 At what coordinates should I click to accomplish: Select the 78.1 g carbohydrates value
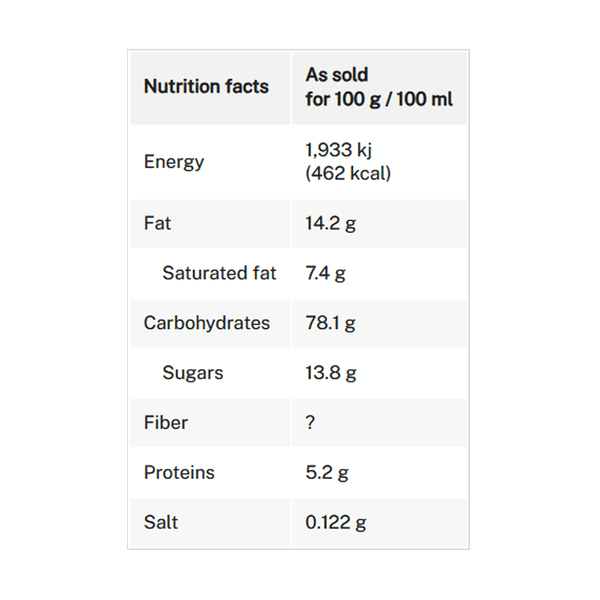click(330, 323)
